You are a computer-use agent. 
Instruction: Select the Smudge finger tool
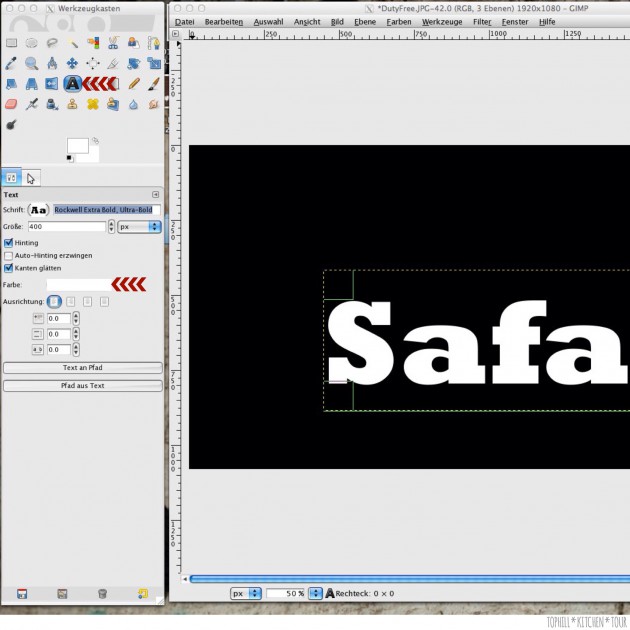pos(154,104)
